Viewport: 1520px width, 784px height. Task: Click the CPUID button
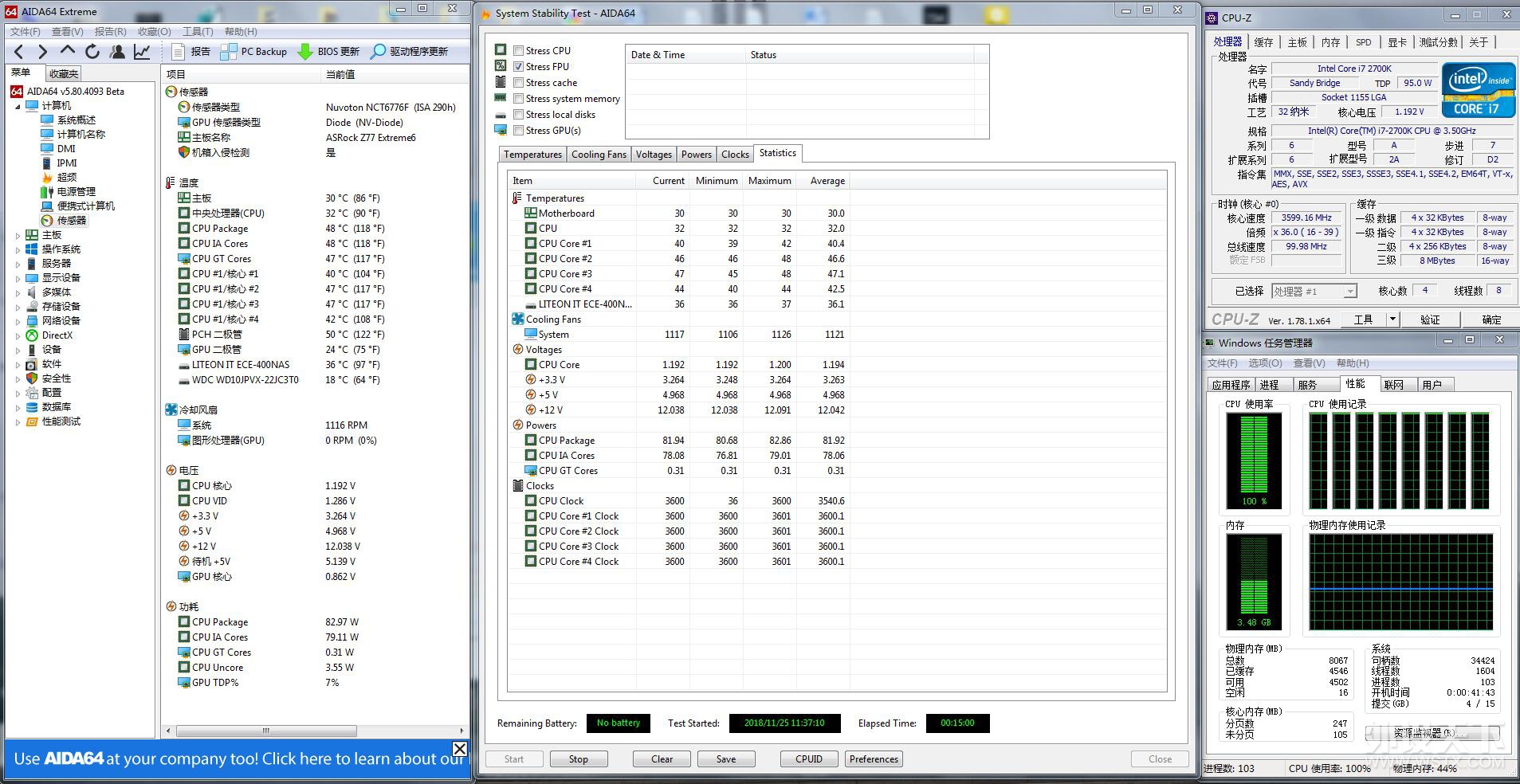tap(808, 759)
